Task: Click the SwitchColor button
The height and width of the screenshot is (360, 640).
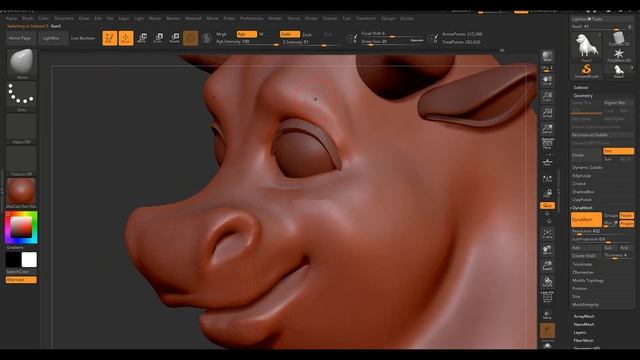Action: tap(21, 271)
